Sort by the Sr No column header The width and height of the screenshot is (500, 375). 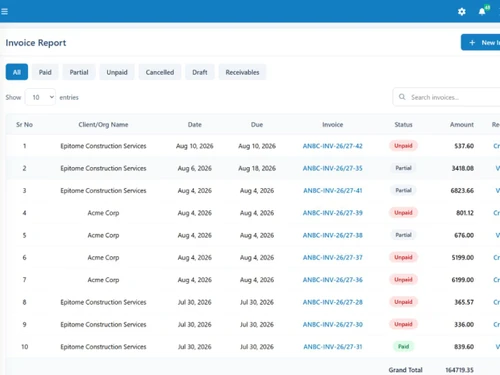tap(24, 125)
